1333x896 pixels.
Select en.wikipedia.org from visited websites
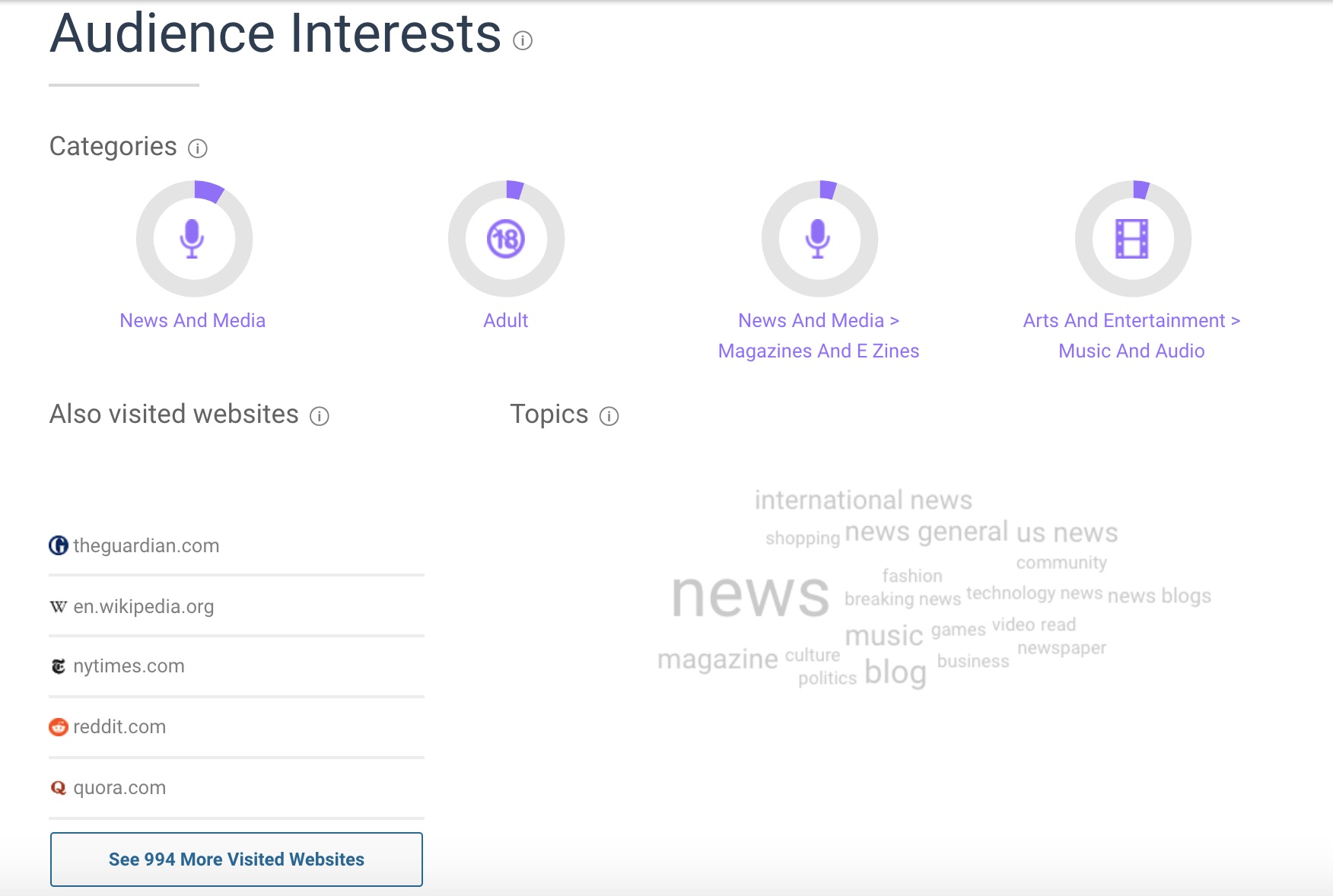click(x=143, y=607)
